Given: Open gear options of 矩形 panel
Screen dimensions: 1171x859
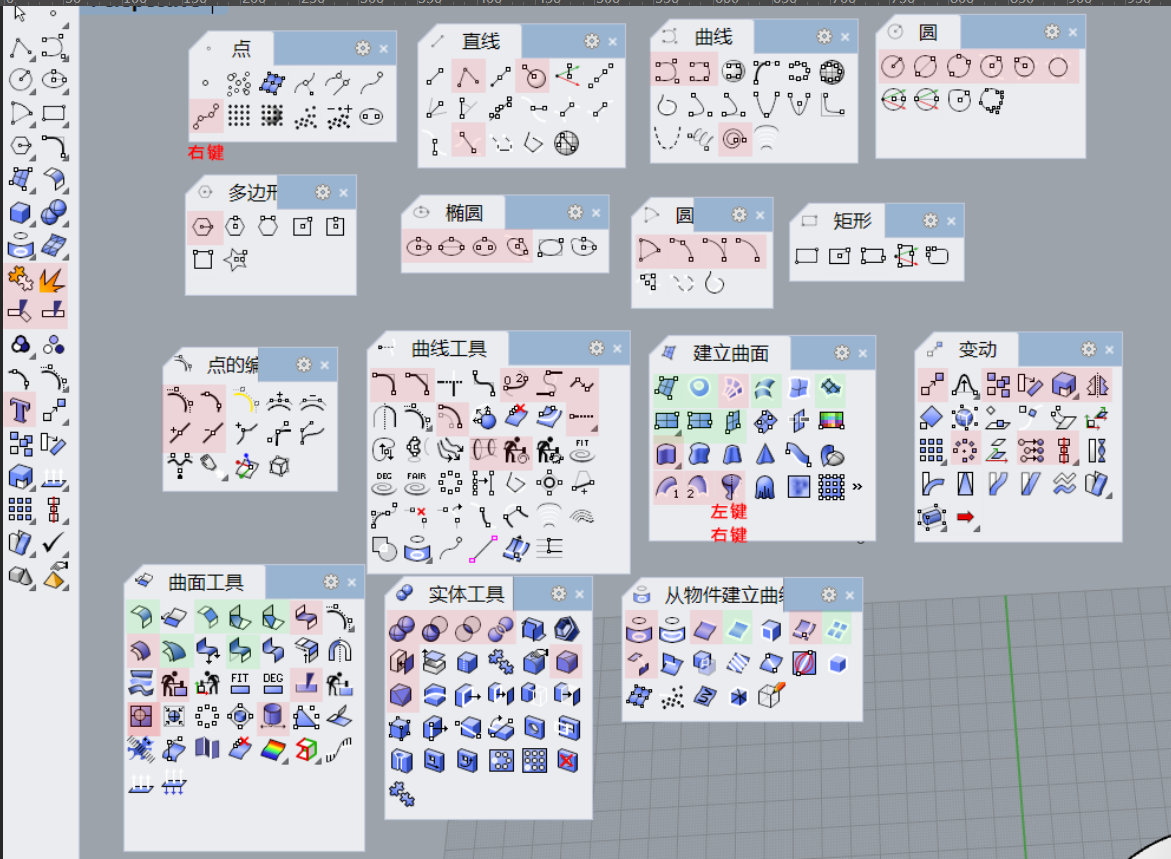Looking at the screenshot, I should [931, 220].
